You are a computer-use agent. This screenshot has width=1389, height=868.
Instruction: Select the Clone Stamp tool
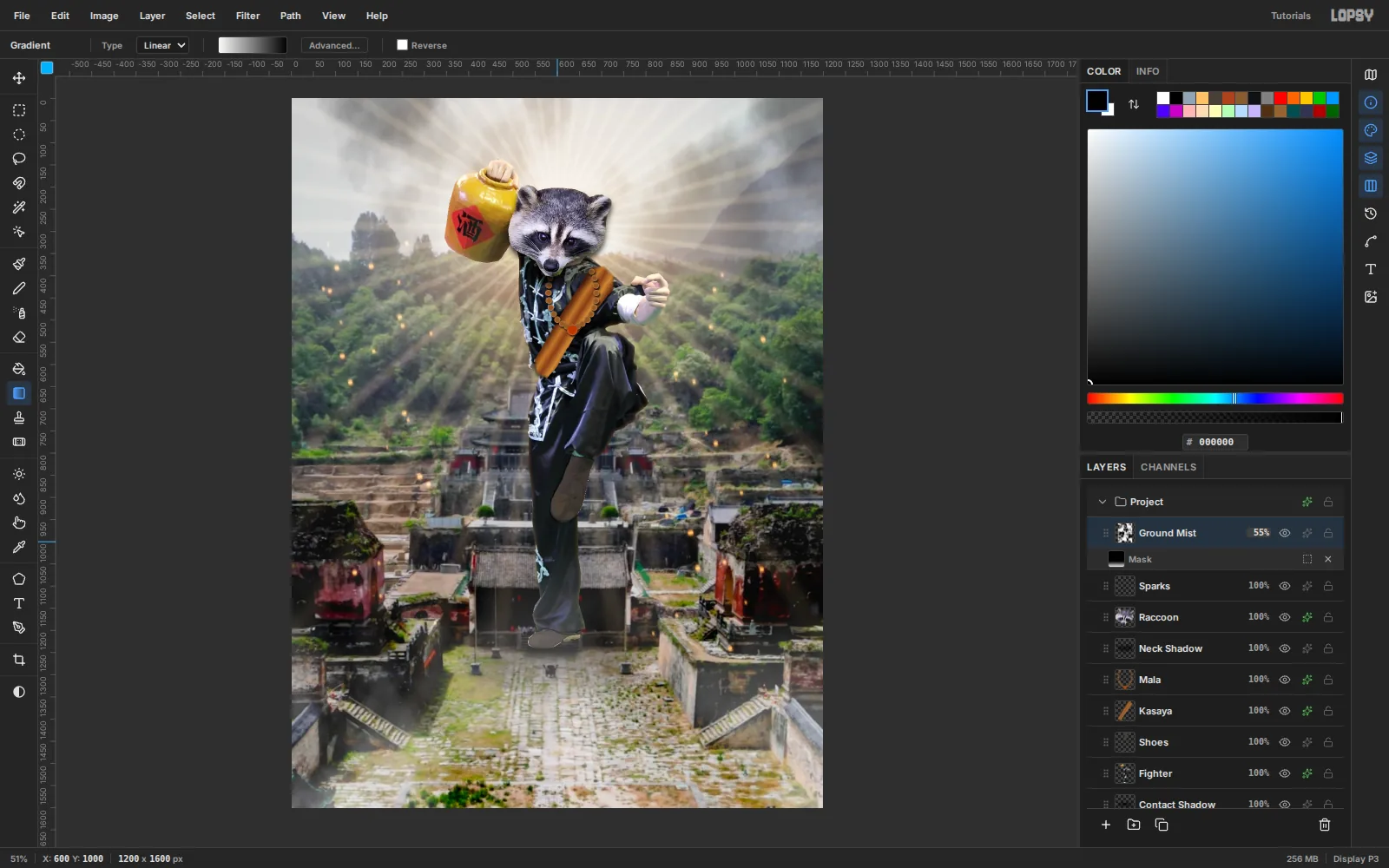click(x=19, y=418)
